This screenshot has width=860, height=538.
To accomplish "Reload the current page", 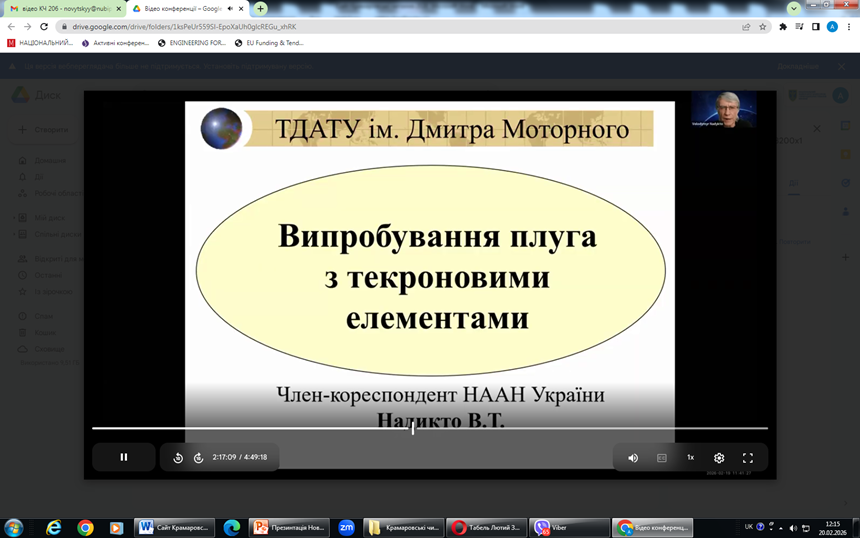I will [44, 26].
